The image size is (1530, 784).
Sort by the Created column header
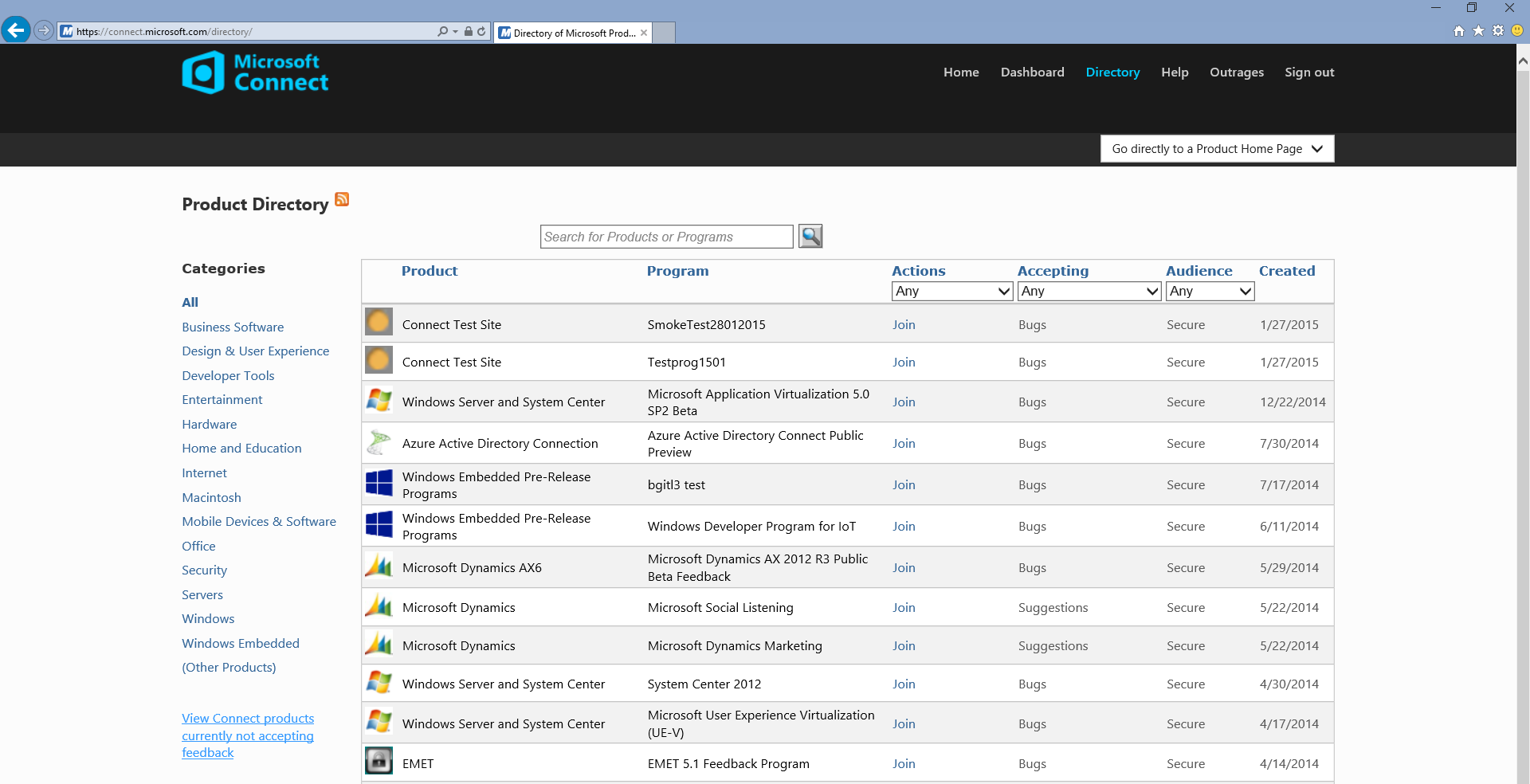1287,271
